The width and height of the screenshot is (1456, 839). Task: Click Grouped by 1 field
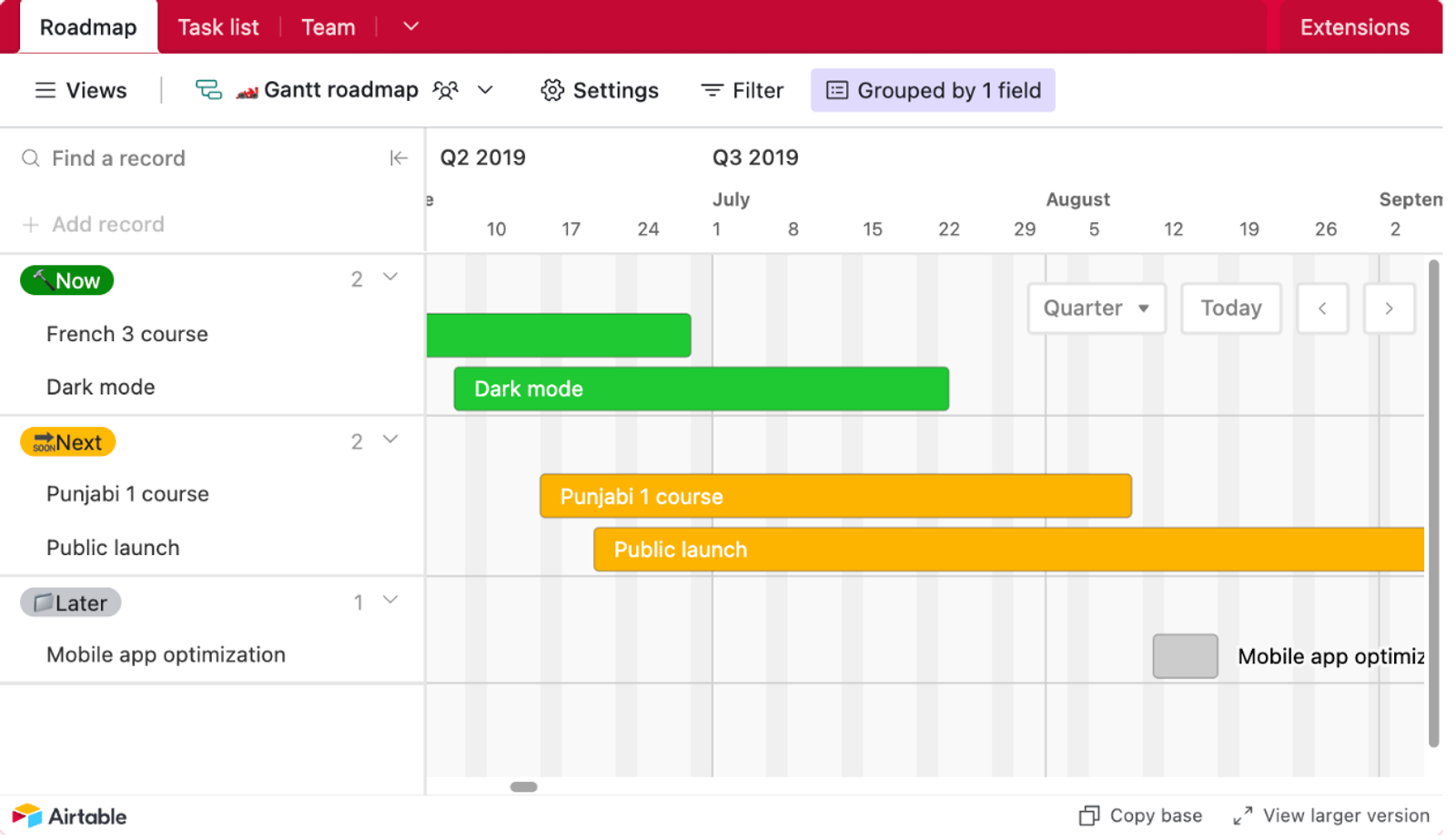933,90
